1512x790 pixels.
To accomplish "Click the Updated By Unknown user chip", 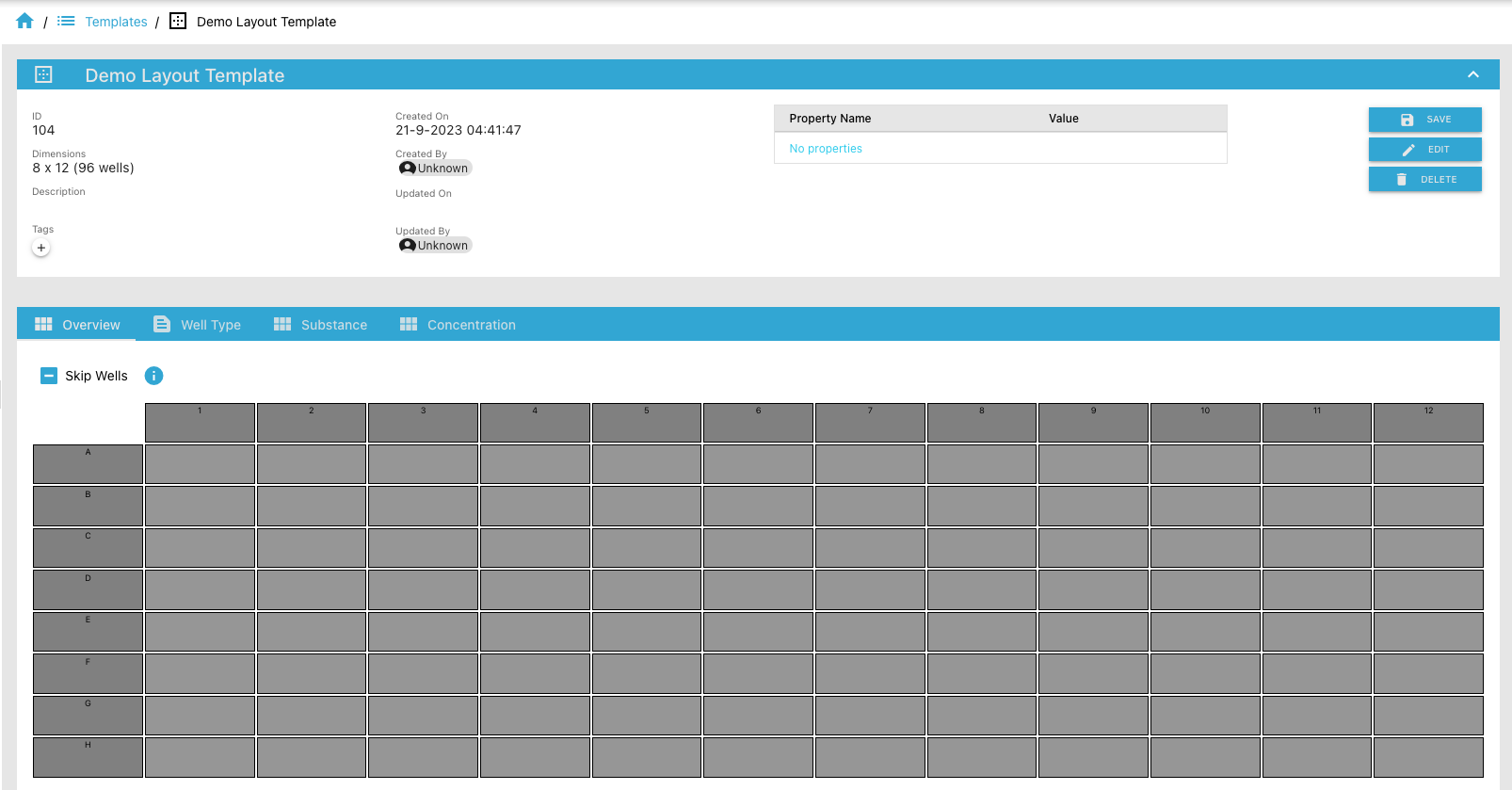I will point(434,246).
